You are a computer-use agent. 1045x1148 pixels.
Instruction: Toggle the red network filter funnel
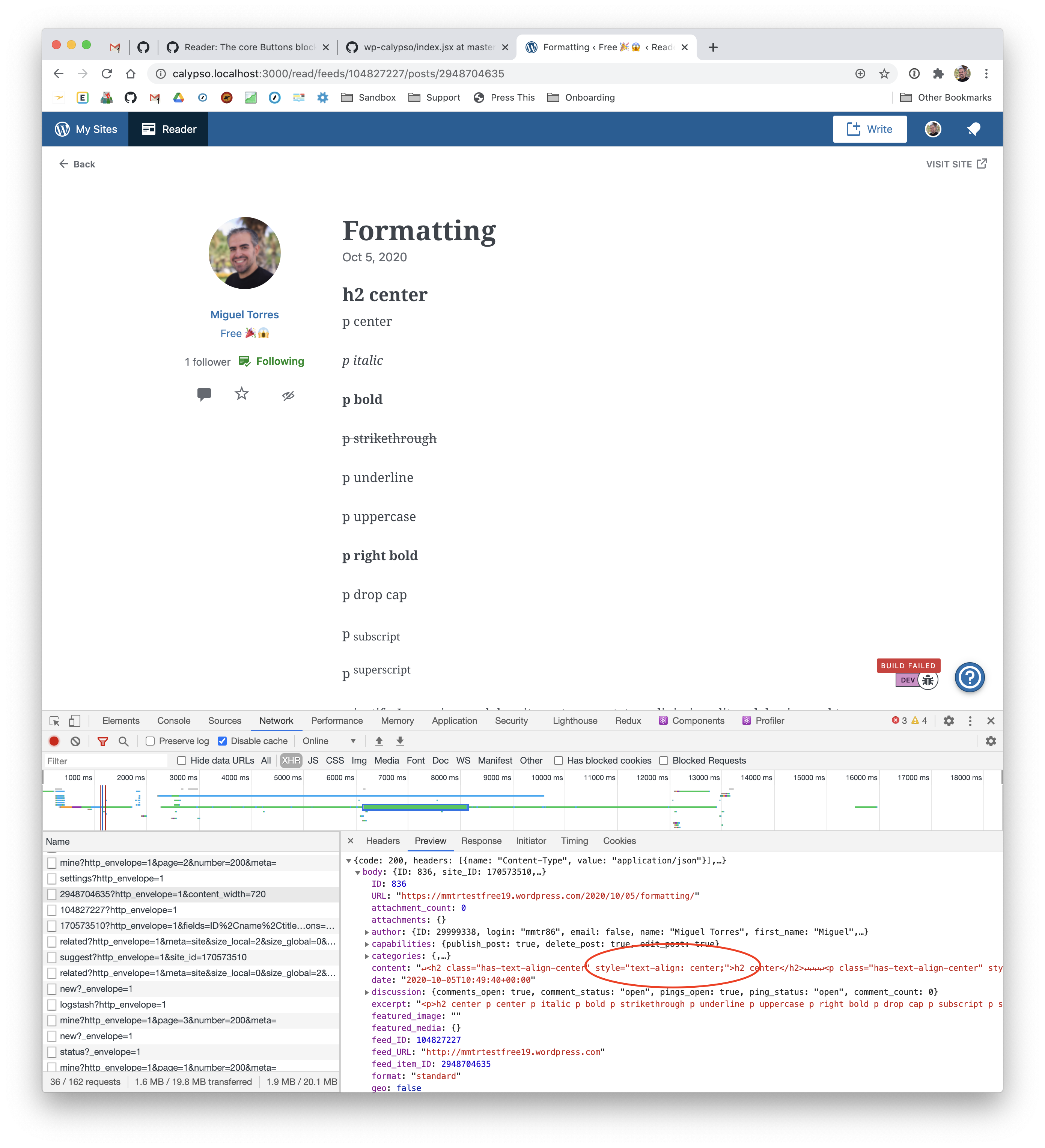click(x=102, y=741)
